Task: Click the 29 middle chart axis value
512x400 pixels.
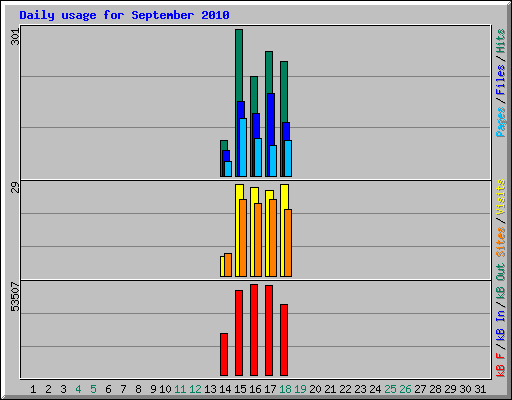Action: [x=15, y=188]
